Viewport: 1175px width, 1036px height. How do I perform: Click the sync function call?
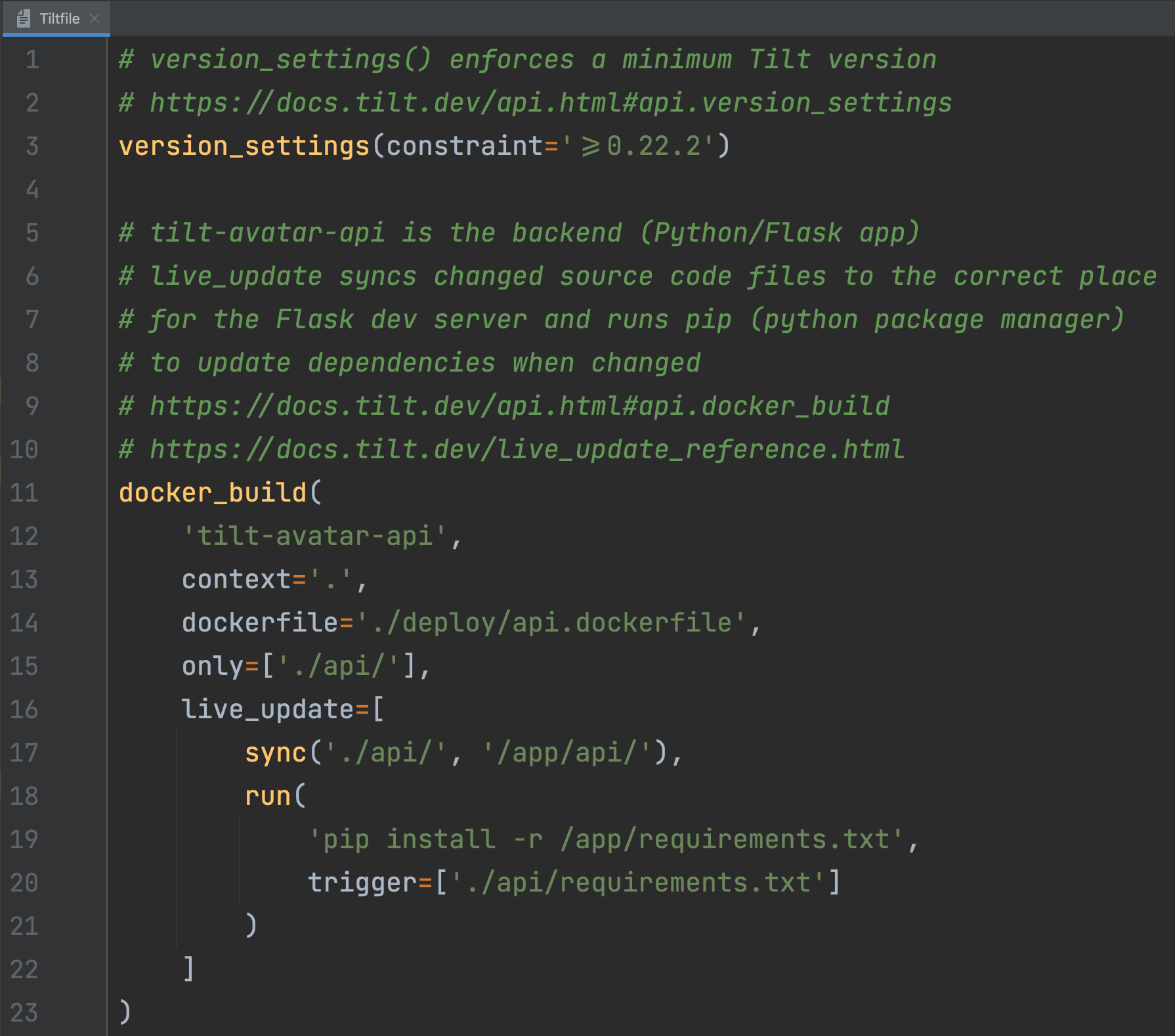276,753
